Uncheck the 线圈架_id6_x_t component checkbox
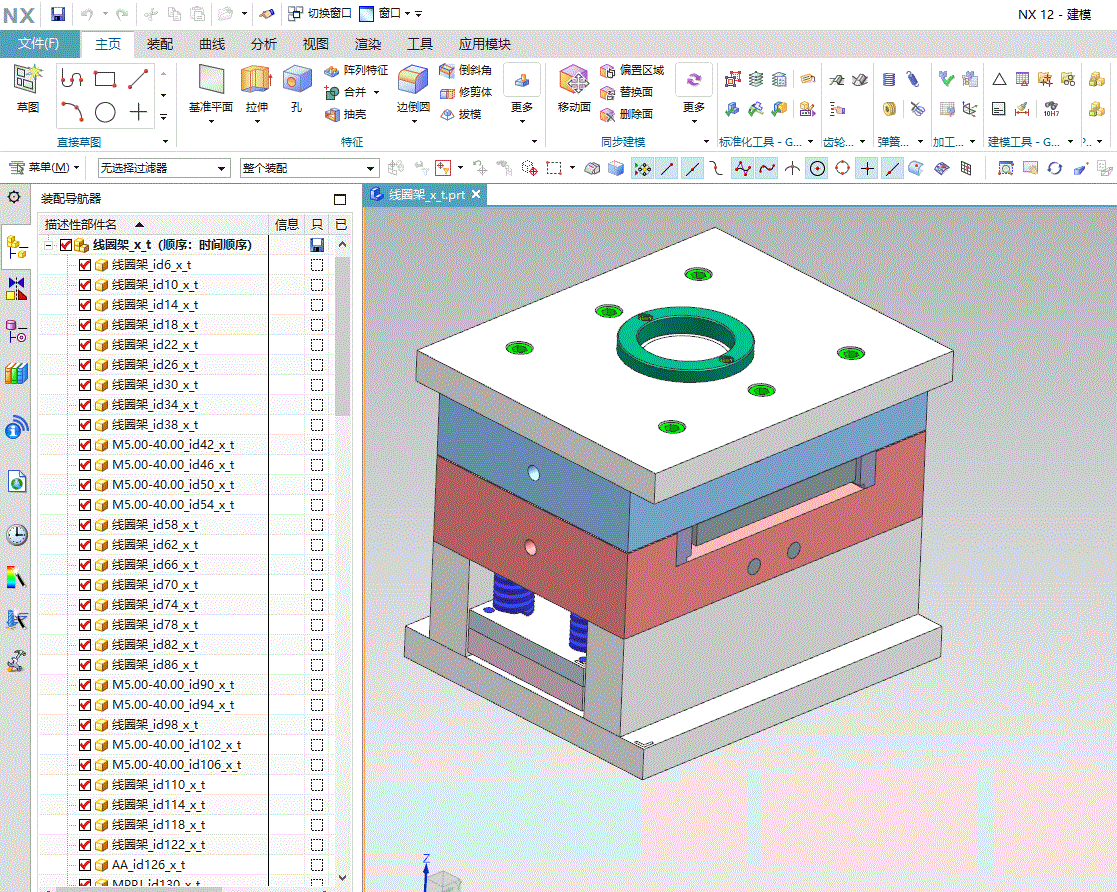 pos(85,265)
